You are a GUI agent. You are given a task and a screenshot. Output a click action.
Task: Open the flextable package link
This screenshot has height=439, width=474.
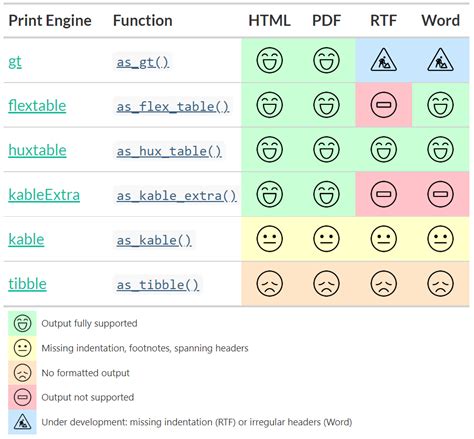(x=37, y=106)
